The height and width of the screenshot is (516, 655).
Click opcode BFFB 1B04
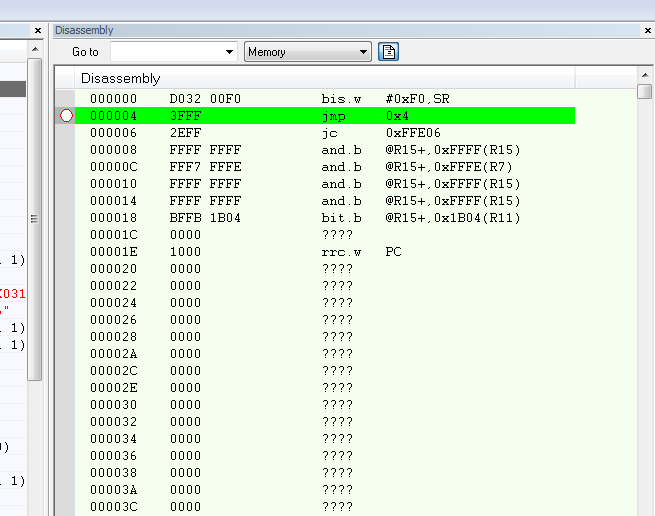coord(205,218)
